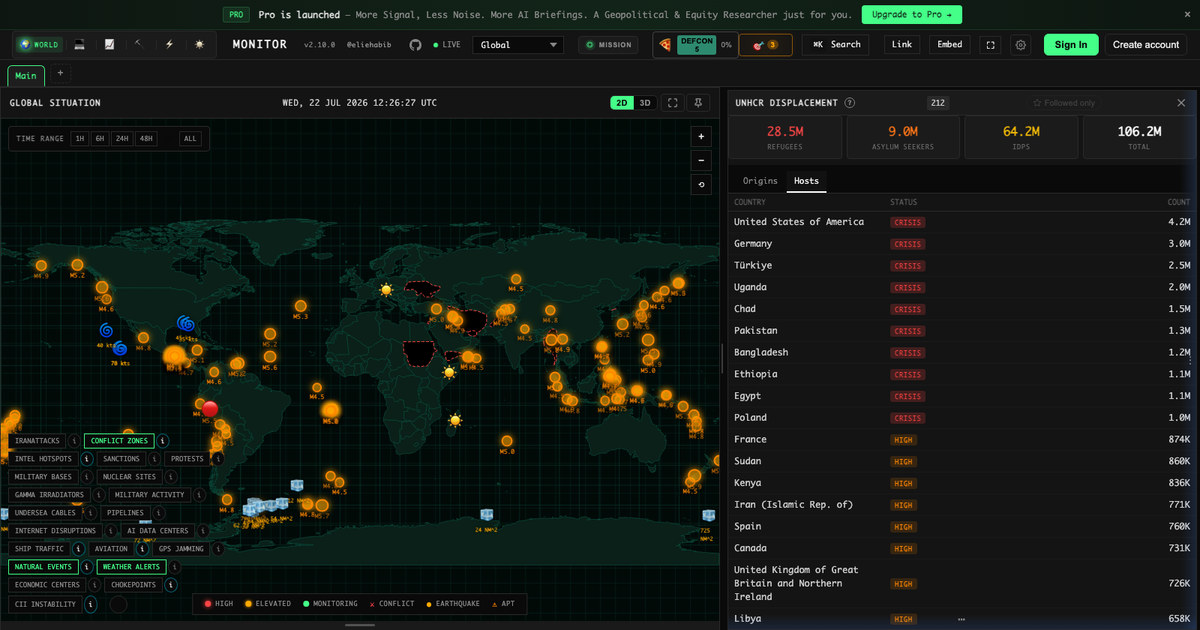The width and height of the screenshot is (1200, 630).
Task: Reset the map view
Action: click(x=701, y=184)
